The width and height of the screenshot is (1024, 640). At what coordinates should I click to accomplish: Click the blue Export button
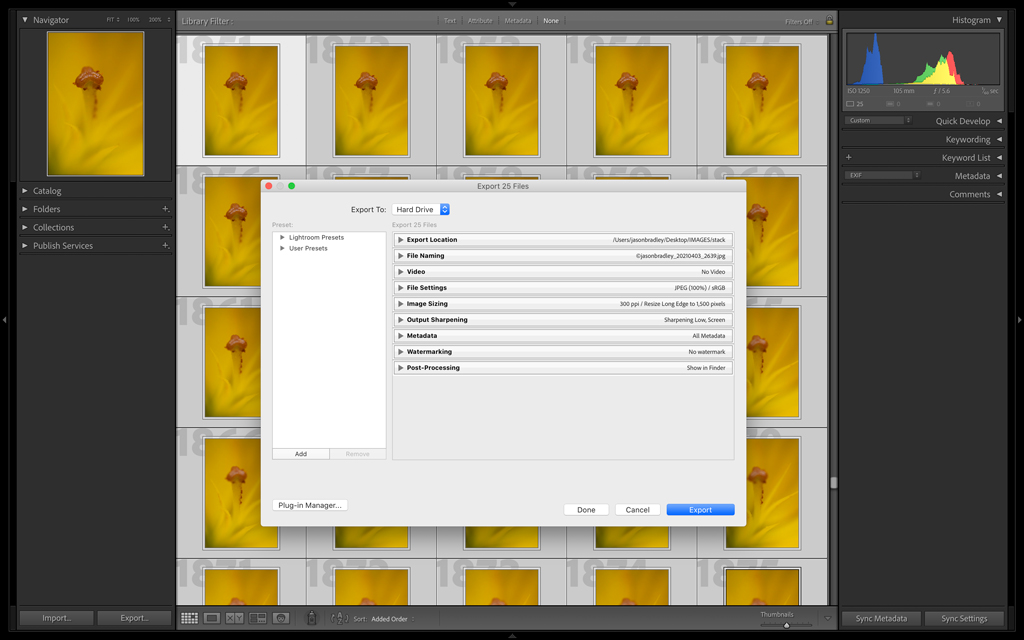(x=700, y=510)
